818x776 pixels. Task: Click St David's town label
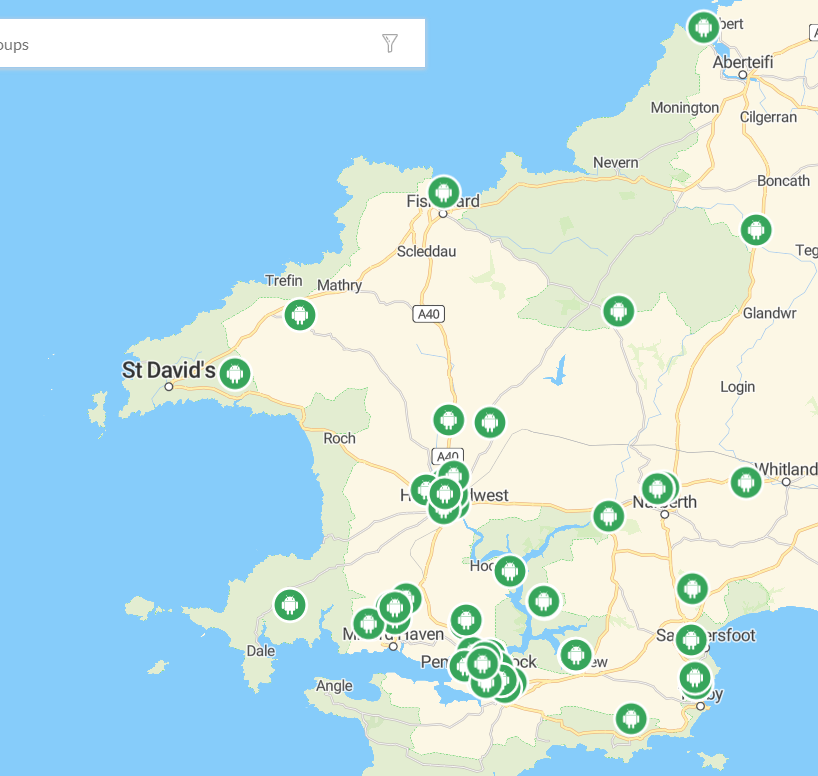[x=169, y=370]
